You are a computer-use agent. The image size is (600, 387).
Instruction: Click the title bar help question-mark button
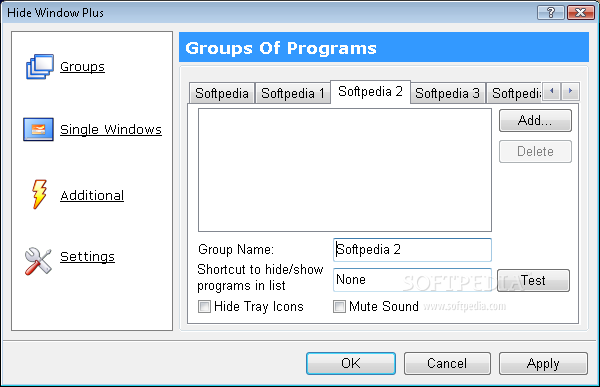coord(551,13)
